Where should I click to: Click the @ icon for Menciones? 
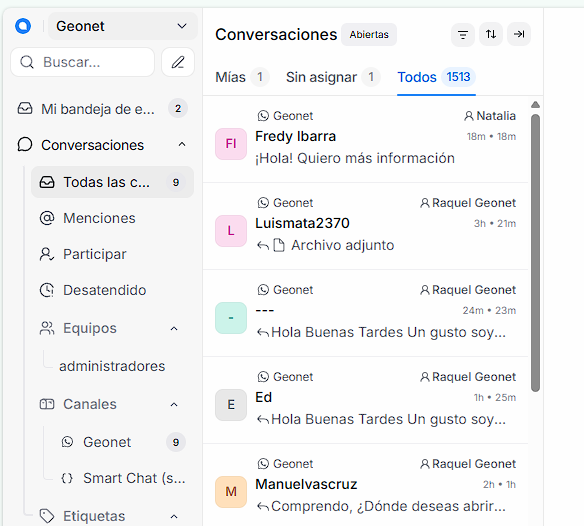tap(47, 218)
